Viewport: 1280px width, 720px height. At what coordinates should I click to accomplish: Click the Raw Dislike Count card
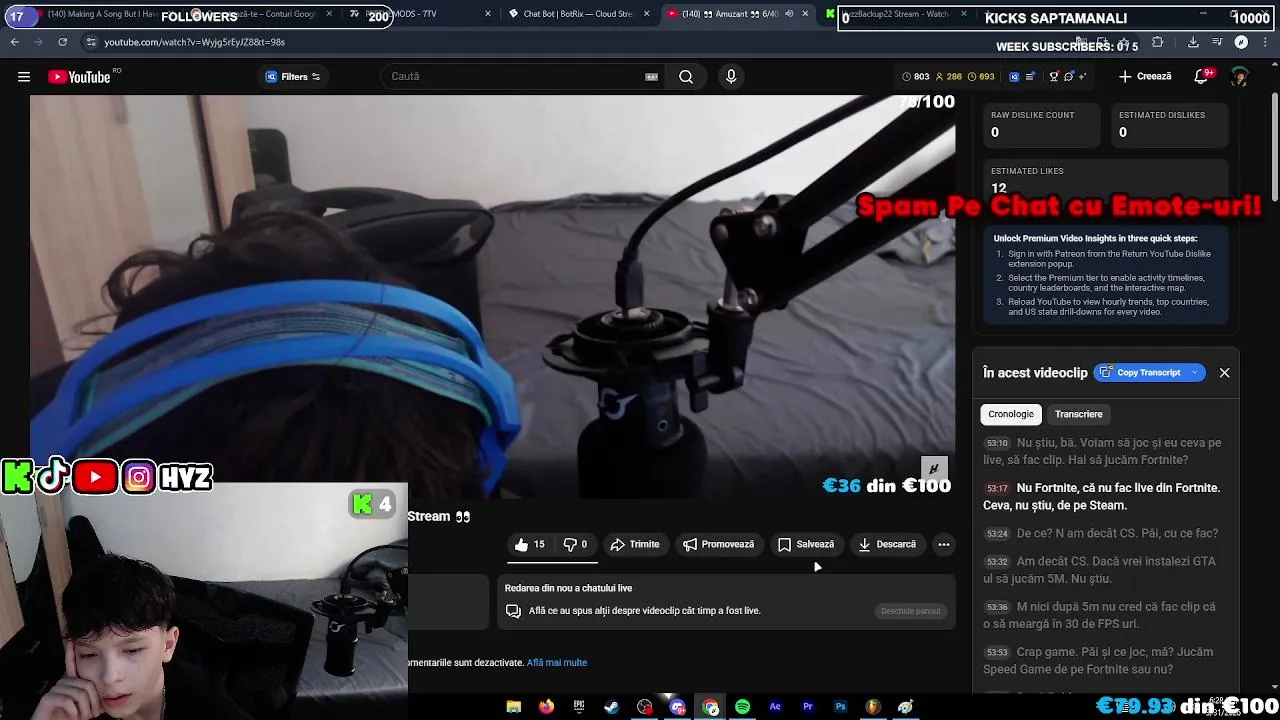[x=1040, y=125]
